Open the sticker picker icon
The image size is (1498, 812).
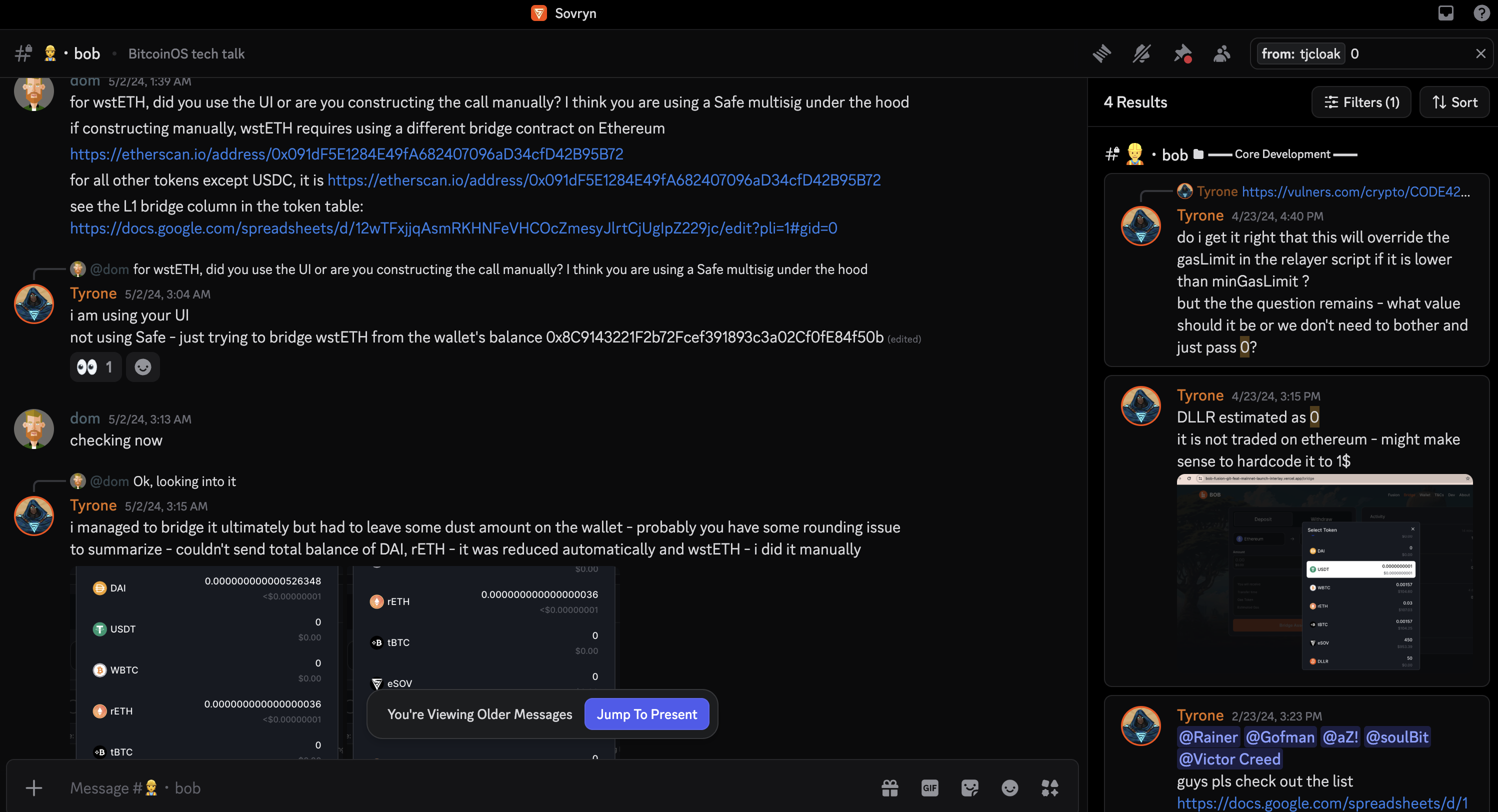tap(969, 788)
